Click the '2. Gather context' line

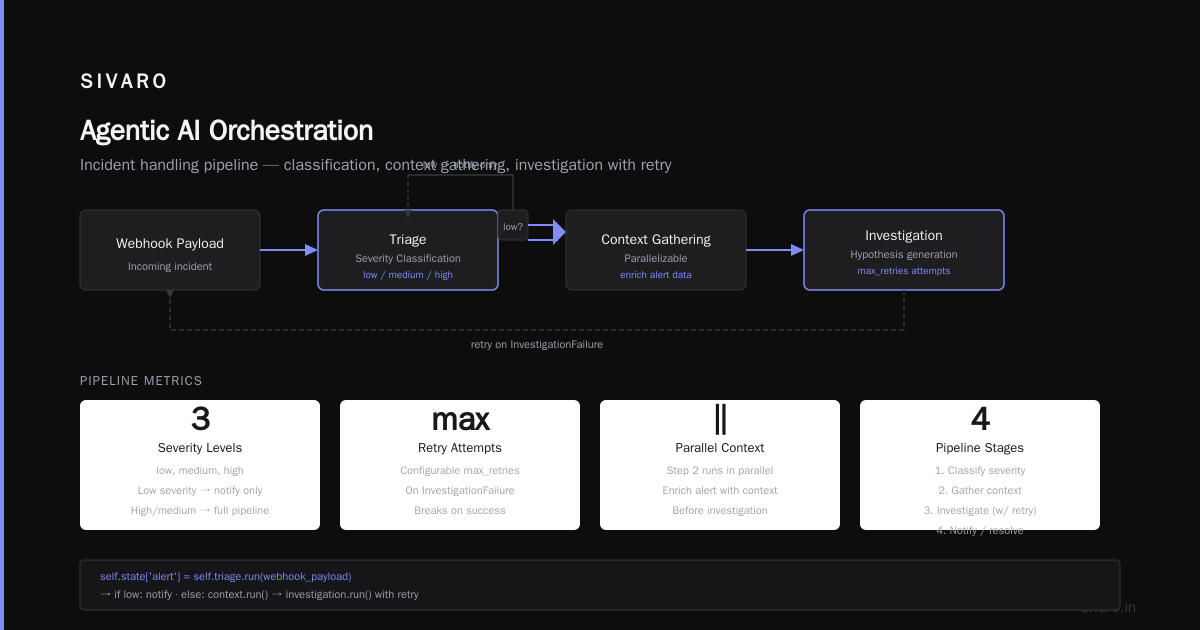980,490
